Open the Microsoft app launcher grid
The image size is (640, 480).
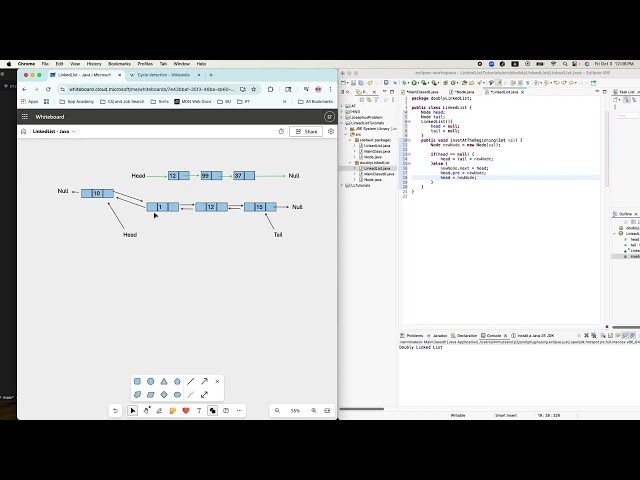[24, 117]
